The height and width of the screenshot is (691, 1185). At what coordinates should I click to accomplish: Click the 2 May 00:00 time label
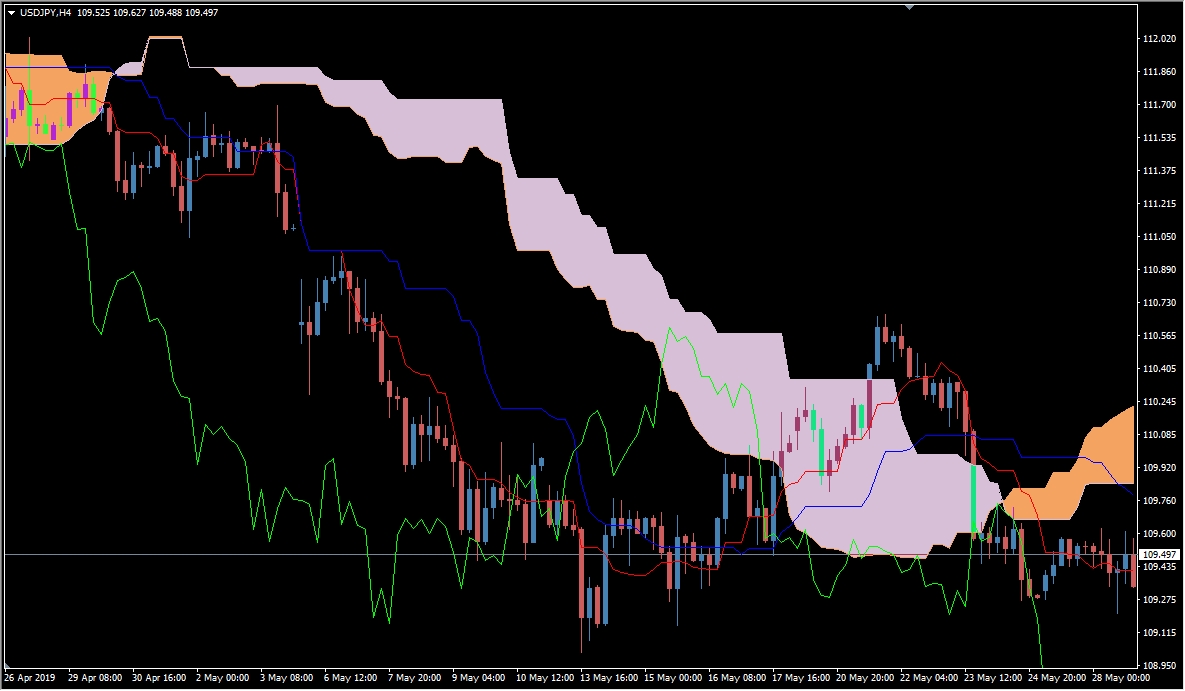coord(223,678)
